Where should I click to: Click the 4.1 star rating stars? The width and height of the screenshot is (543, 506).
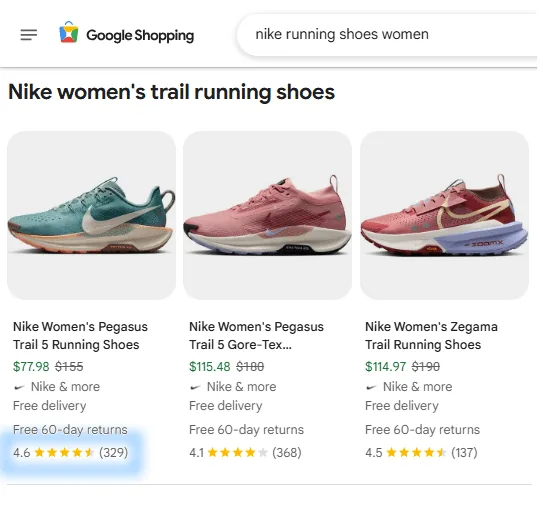[x=238, y=452]
